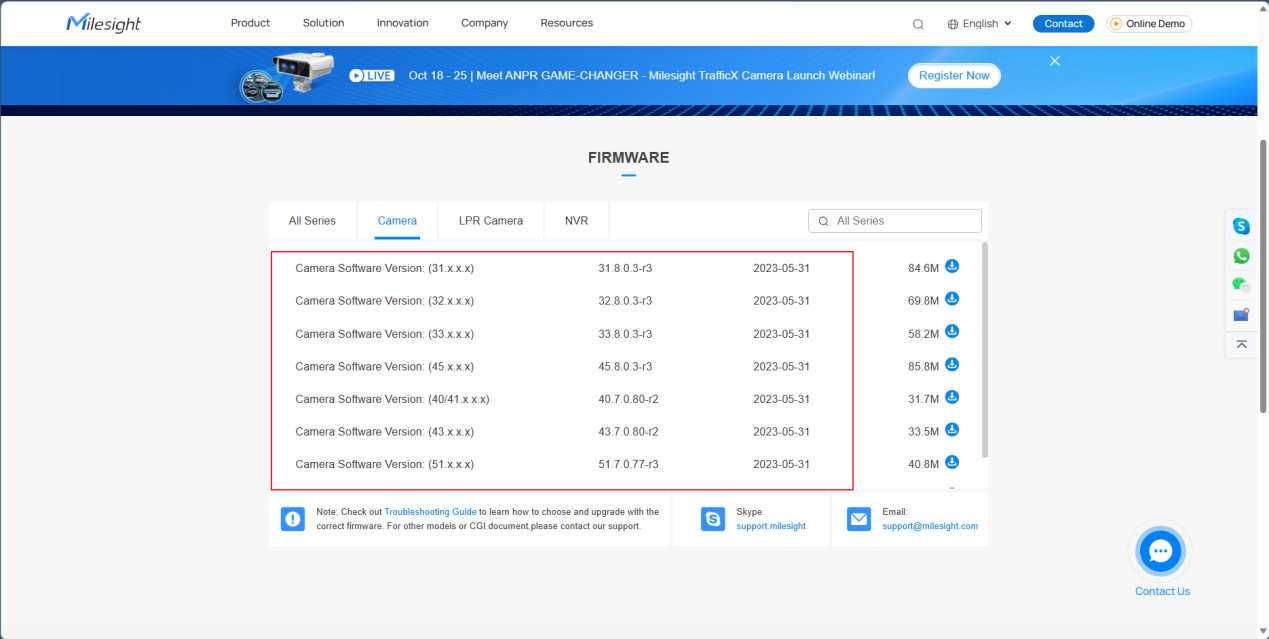This screenshot has width=1269, height=639.
Task: Click the LIVE play badge in banner
Action: tap(372, 75)
